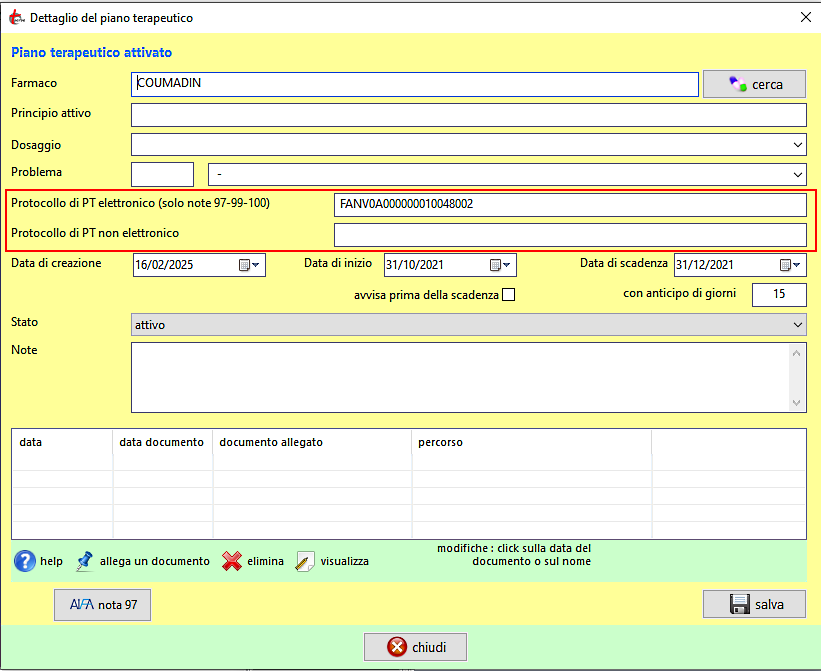
Task: Close the dialog with the chiudi button
Action: [x=415, y=646]
